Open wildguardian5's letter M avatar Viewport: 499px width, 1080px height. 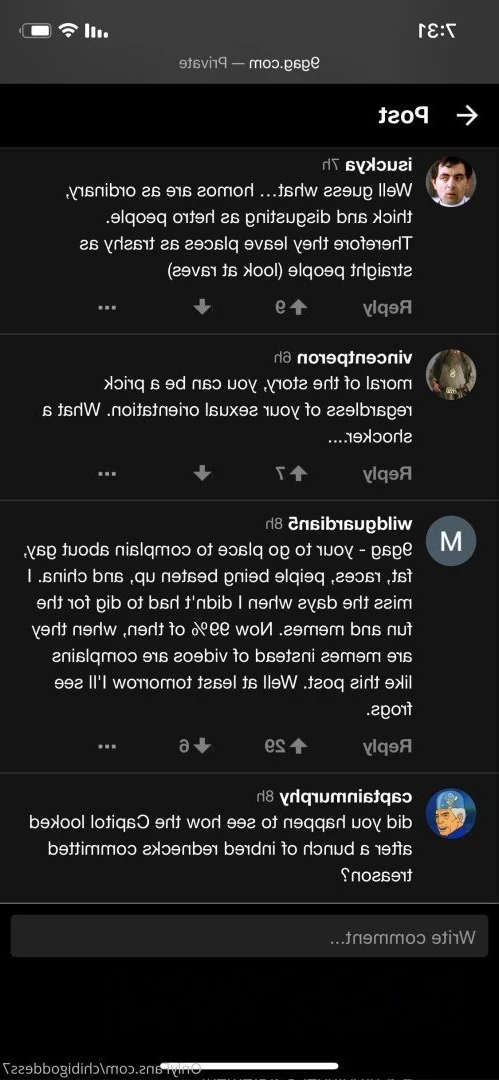click(451, 541)
